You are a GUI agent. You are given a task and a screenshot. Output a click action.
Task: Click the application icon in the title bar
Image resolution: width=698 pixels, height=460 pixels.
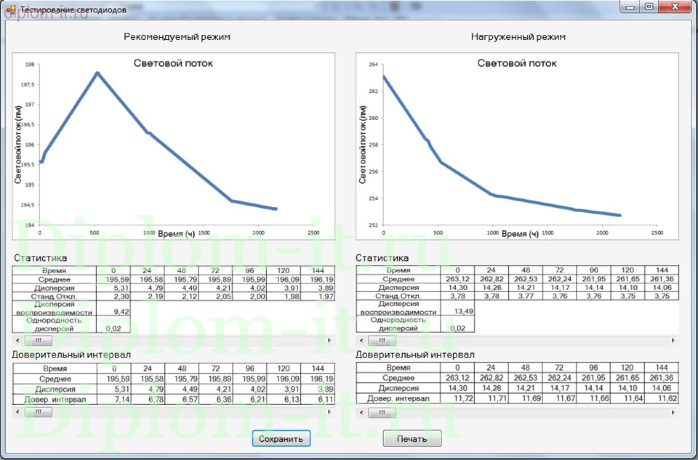coord(8,7)
